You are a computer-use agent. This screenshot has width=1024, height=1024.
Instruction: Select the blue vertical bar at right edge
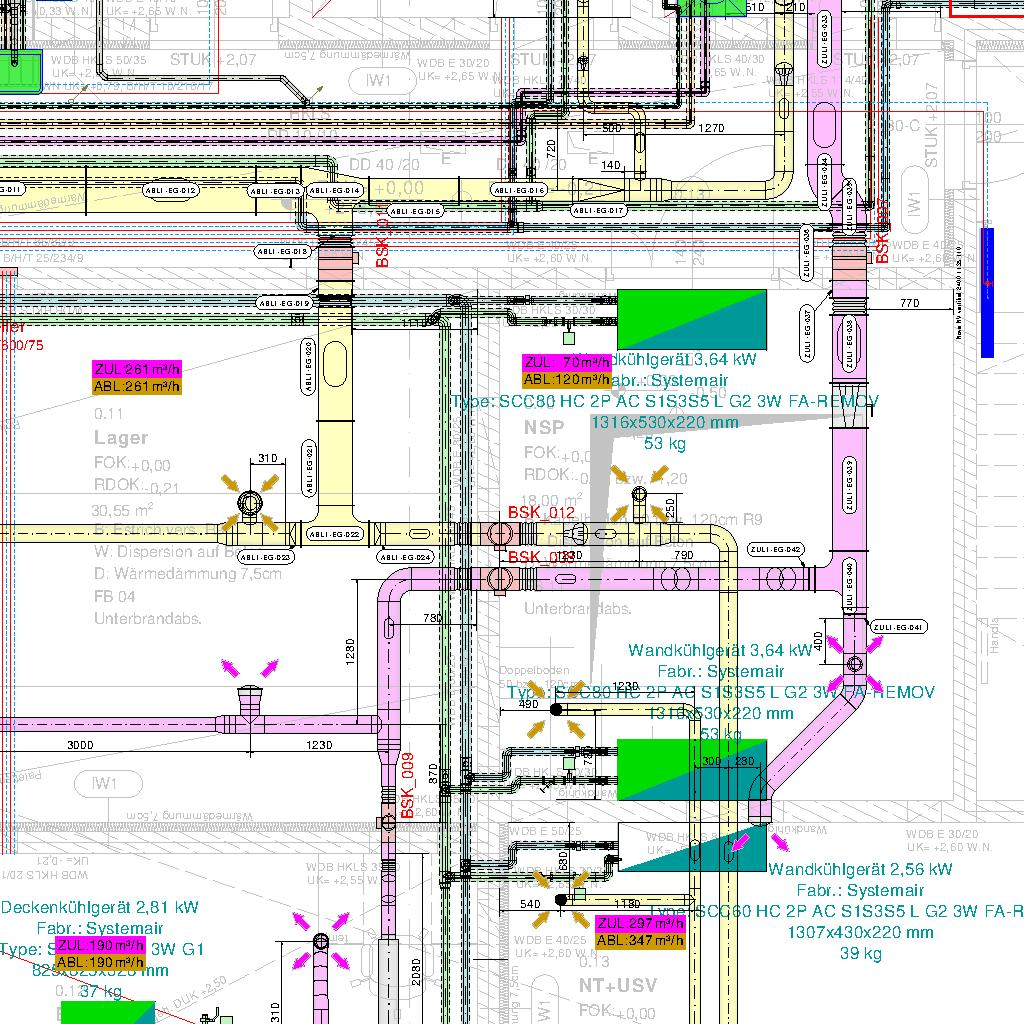(x=987, y=292)
